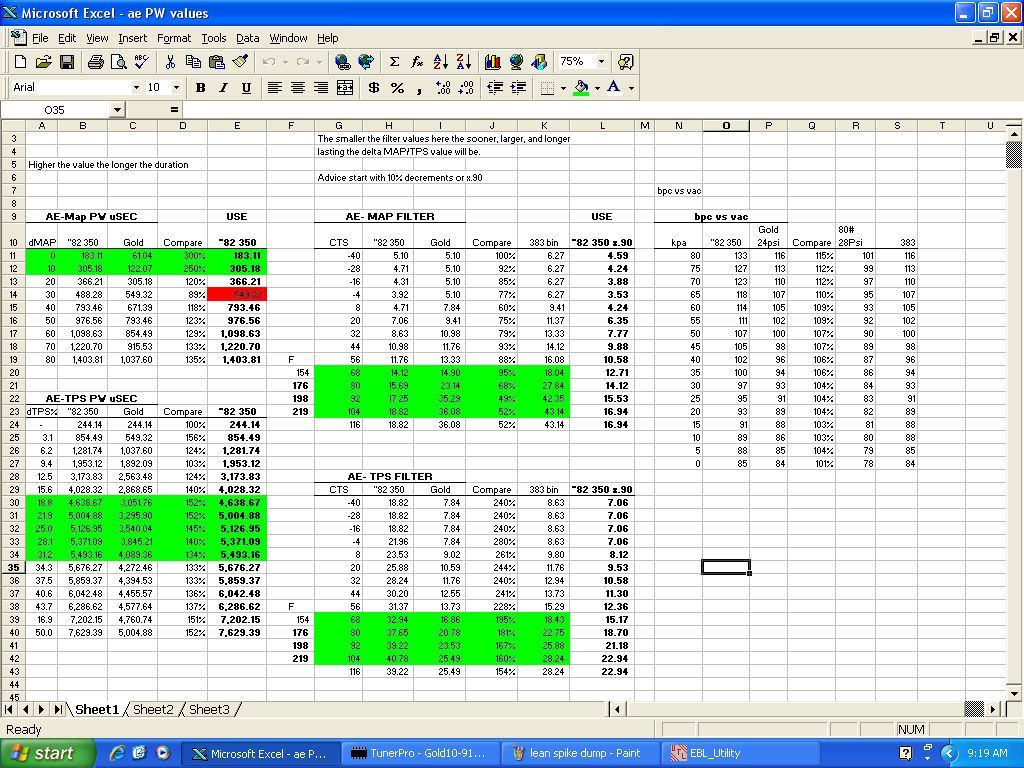Click the Windows start button

pyautogui.click(x=43, y=753)
